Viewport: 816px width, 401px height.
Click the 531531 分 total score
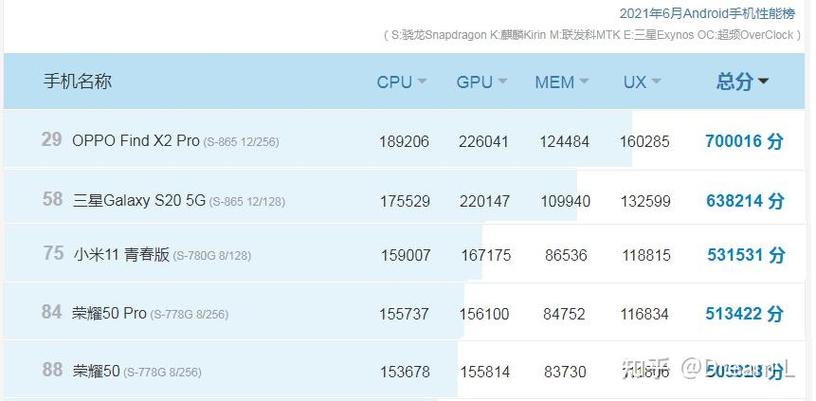pyautogui.click(x=746, y=255)
